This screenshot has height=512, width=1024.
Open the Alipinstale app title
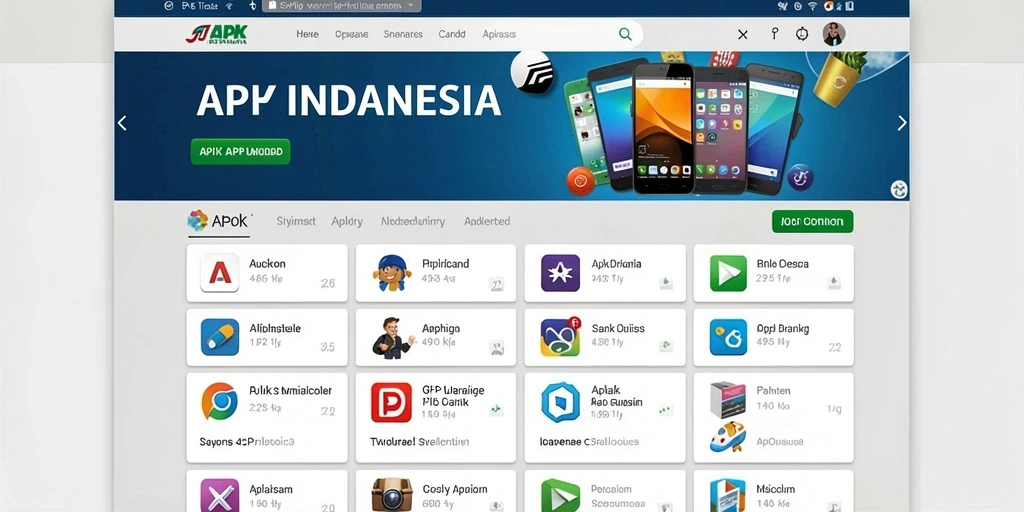pyautogui.click(x=275, y=328)
